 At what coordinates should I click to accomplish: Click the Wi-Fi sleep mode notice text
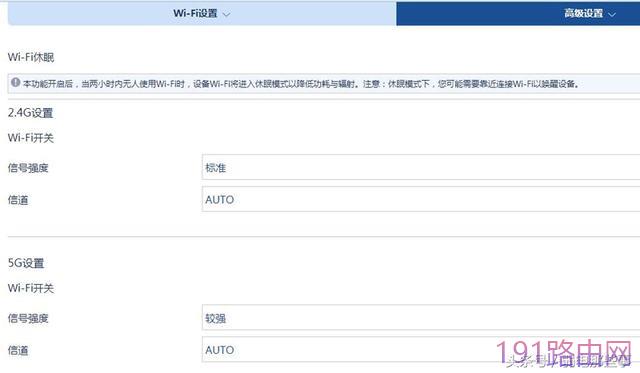pyautogui.click(x=301, y=84)
